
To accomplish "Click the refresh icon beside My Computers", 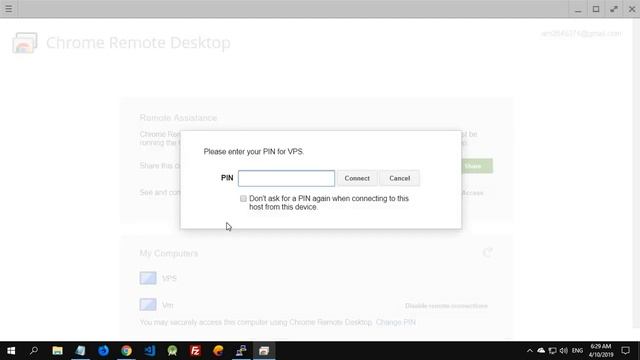I will (x=487, y=253).
